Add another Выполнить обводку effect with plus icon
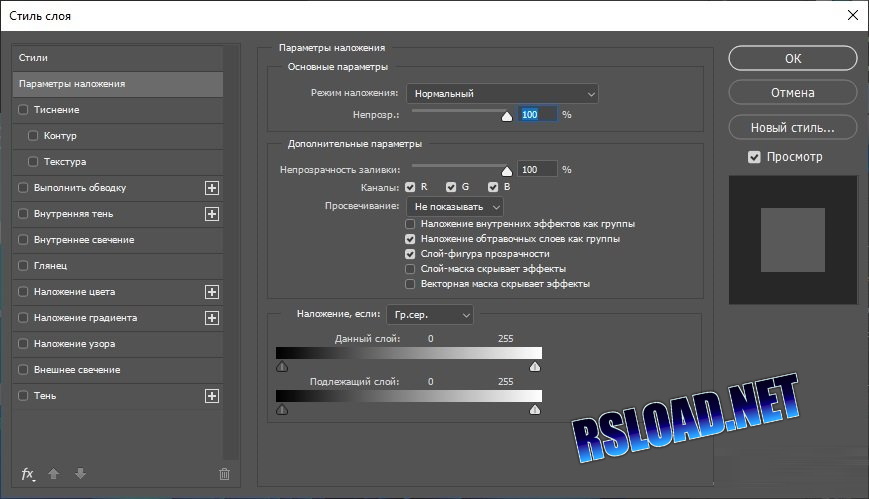This screenshot has width=869, height=499. pyautogui.click(x=212, y=188)
